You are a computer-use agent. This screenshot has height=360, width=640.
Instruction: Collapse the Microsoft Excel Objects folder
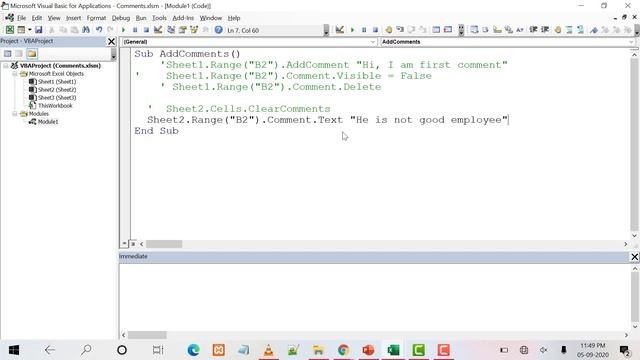(15, 73)
